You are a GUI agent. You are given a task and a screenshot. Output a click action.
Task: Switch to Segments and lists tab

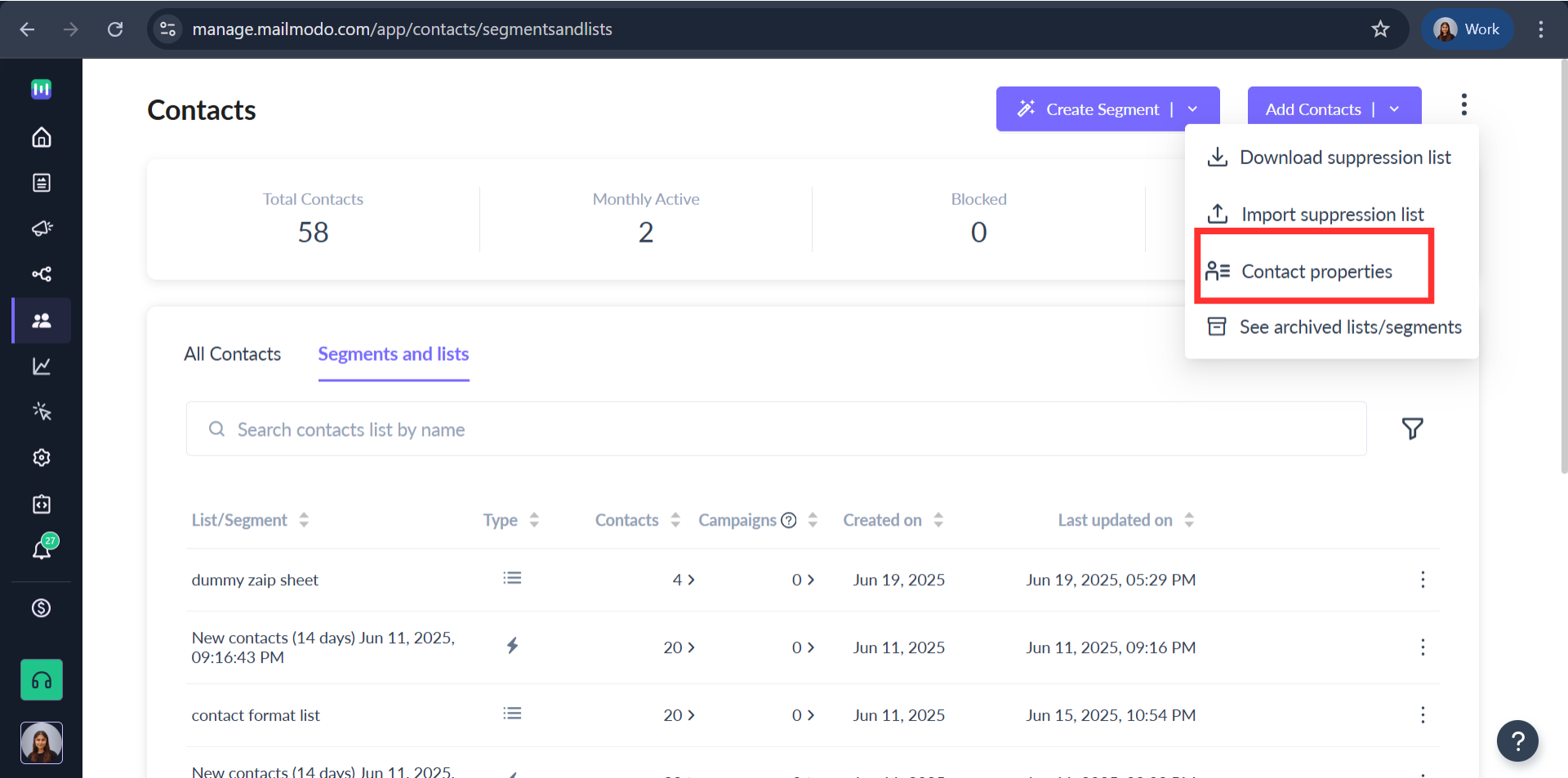[394, 354]
